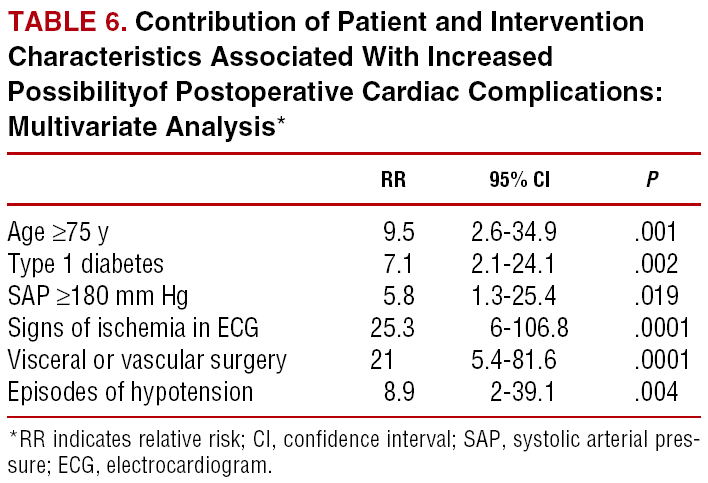
Task: Select the Episodes of hypotension row label
Action: tap(128, 393)
